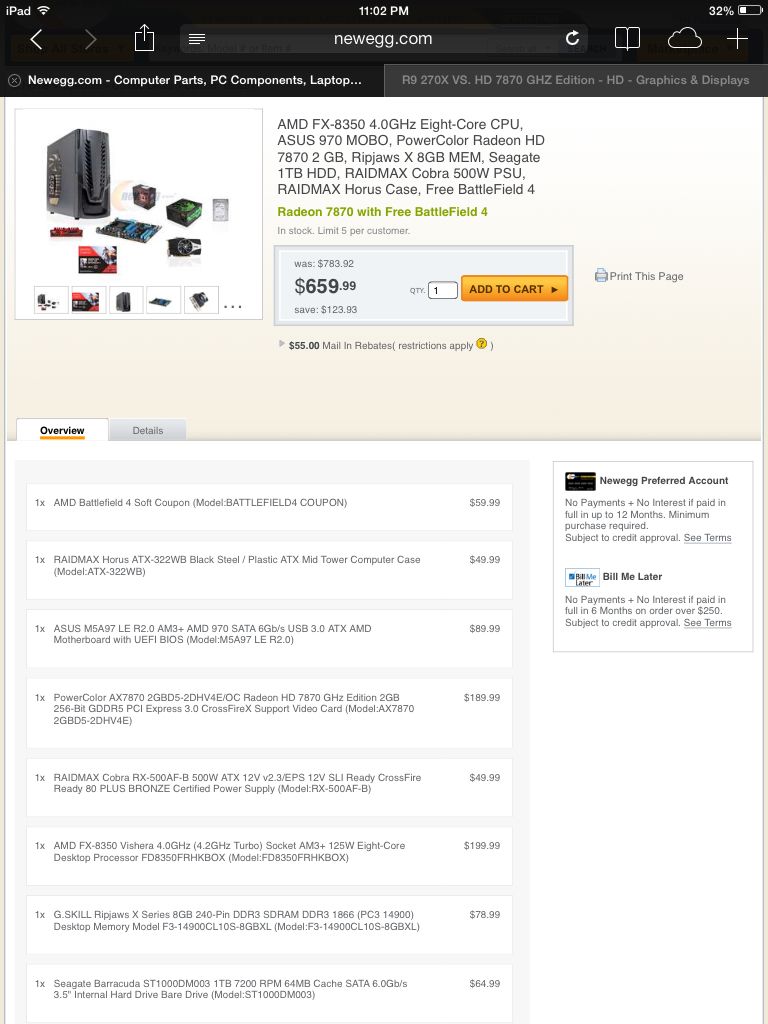The image size is (768, 1024).
Task: Click the quantity input field
Action: point(442,290)
